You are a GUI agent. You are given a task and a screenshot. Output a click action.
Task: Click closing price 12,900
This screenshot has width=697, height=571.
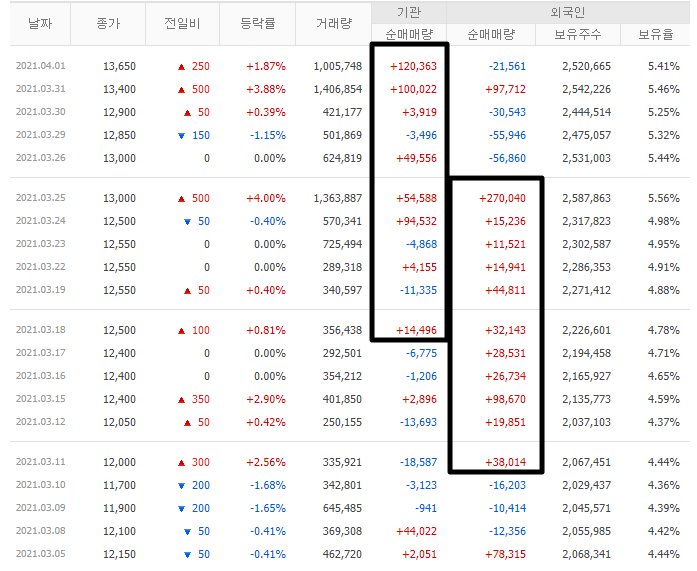click(x=119, y=112)
